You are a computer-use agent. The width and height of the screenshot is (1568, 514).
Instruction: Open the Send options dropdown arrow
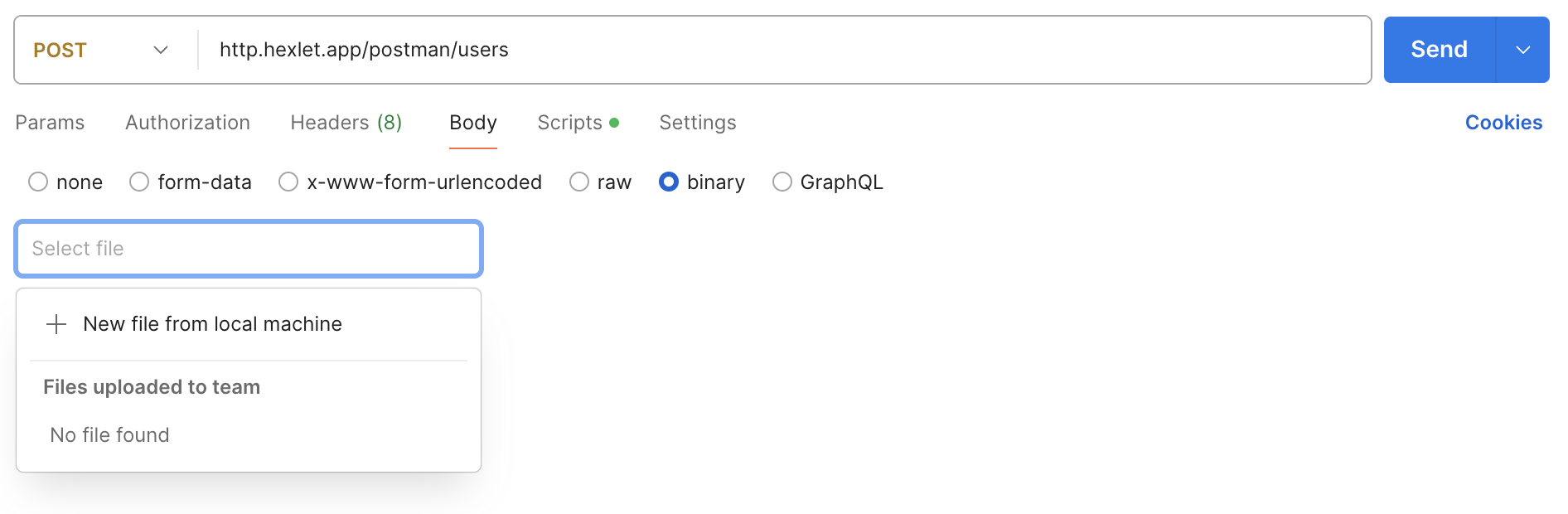point(1522,50)
